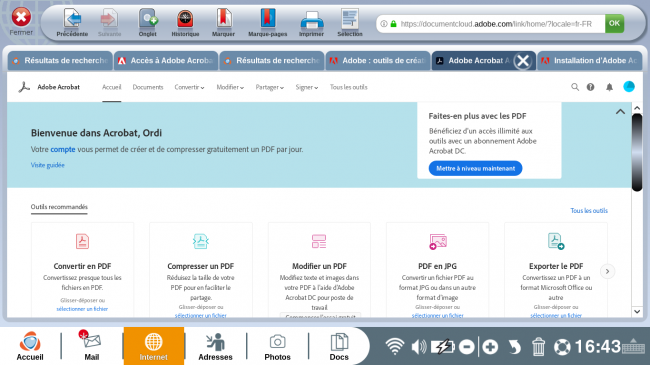Click the Convertir en PDF icon
The image size is (650, 365).
[x=82, y=241]
